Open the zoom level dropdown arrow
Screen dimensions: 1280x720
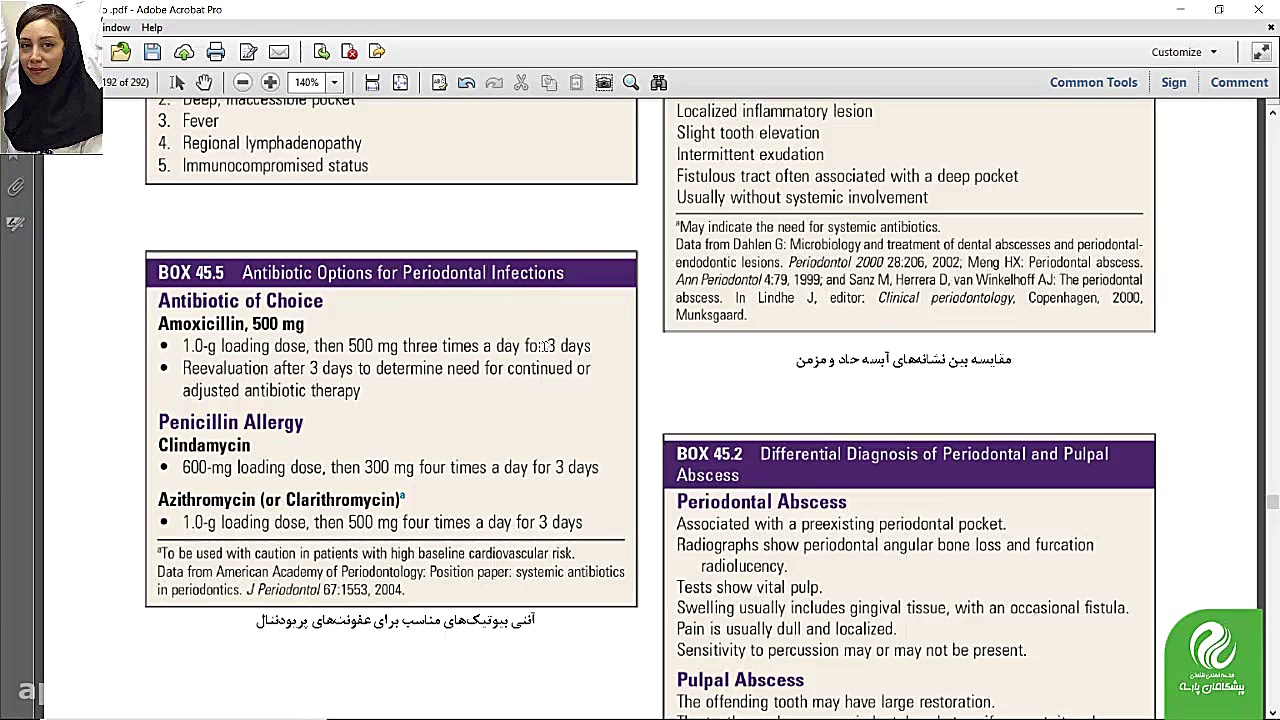pos(335,83)
